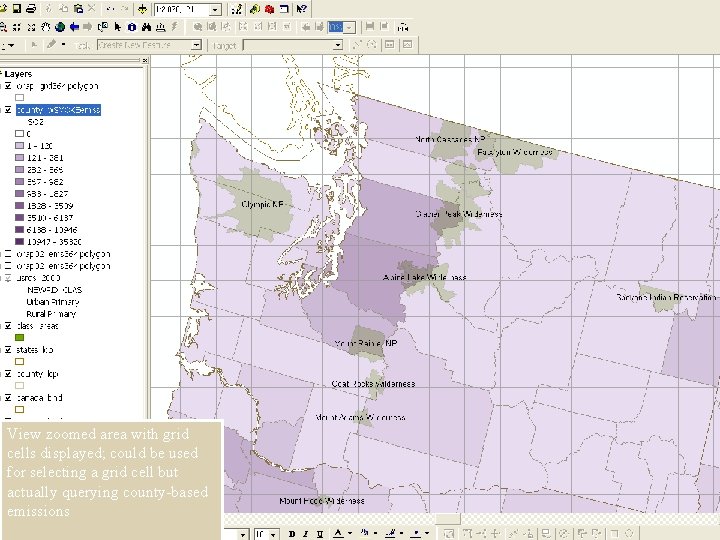Select the highlighted county emissions layer
720x540 pixels.
pos(58,110)
